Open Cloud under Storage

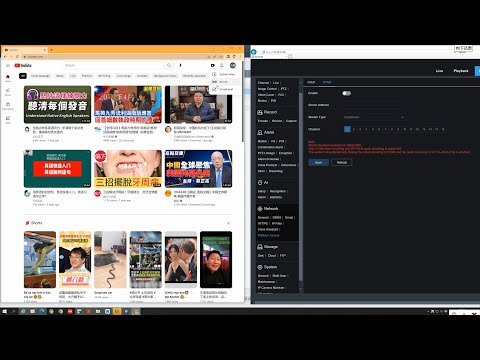tap(272, 256)
